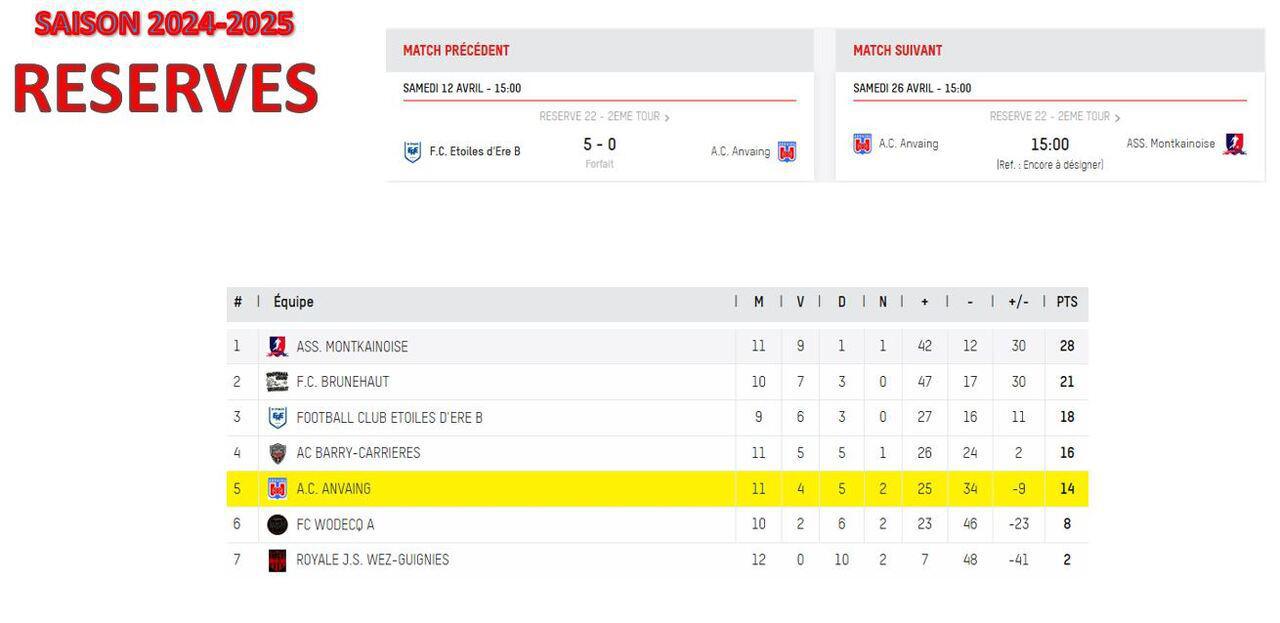Click the Etoiles d'Ere B logo in standings

tap(277, 417)
